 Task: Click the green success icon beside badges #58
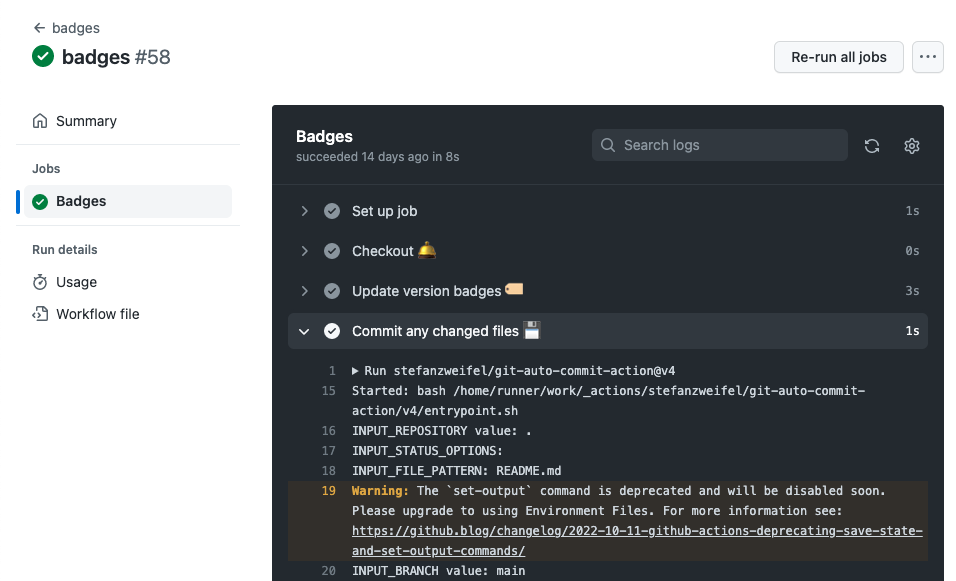[43, 57]
